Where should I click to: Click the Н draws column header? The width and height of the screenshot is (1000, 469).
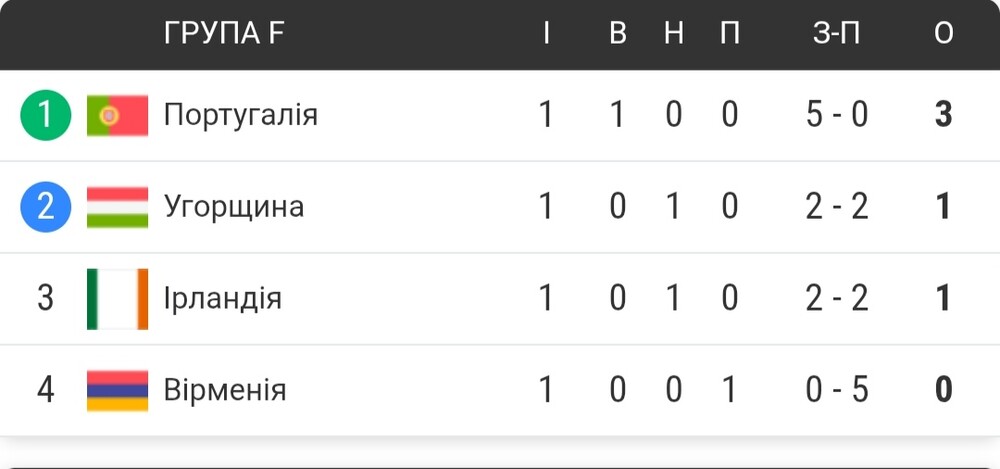(x=674, y=33)
